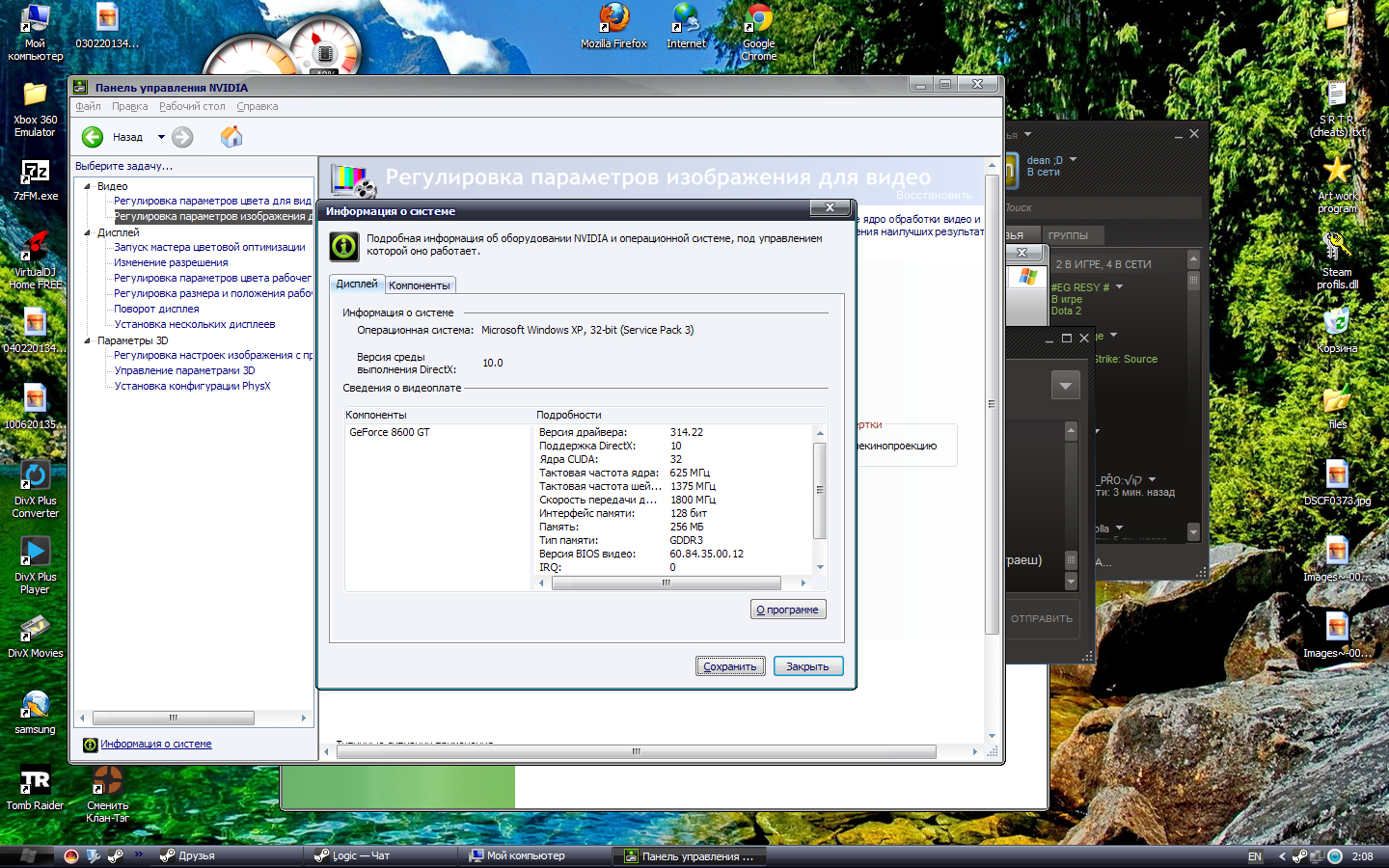This screenshot has width=1389, height=868.
Task: Select Изменение разрешения in task tree
Action: (x=171, y=262)
